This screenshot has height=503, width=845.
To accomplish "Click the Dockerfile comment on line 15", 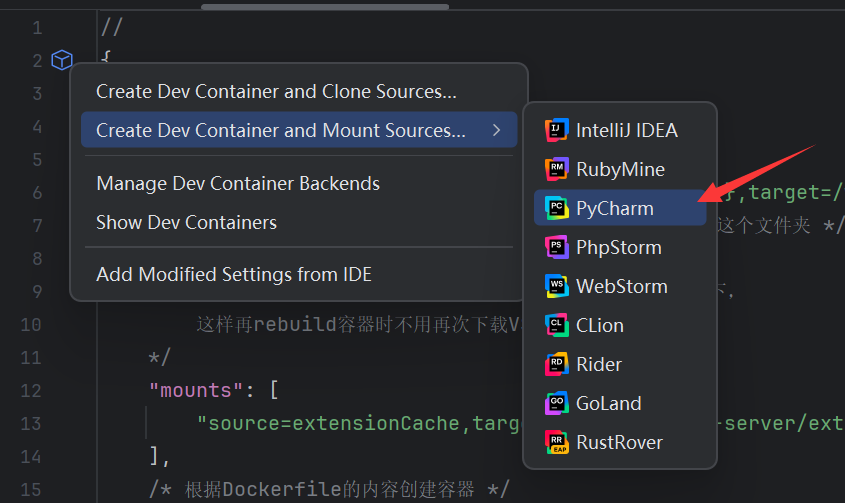I will 329,490.
